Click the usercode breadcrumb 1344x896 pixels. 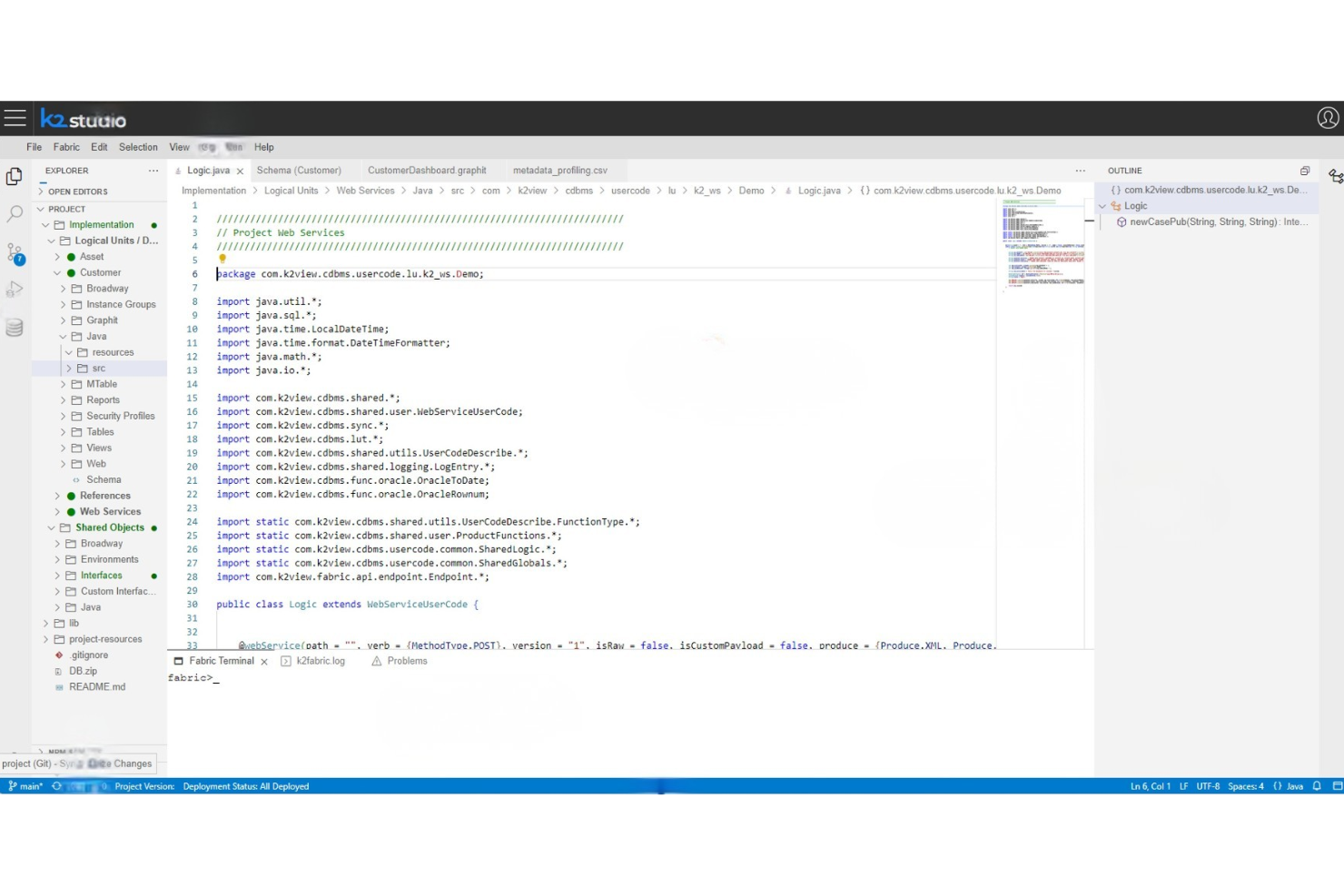(630, 191)
